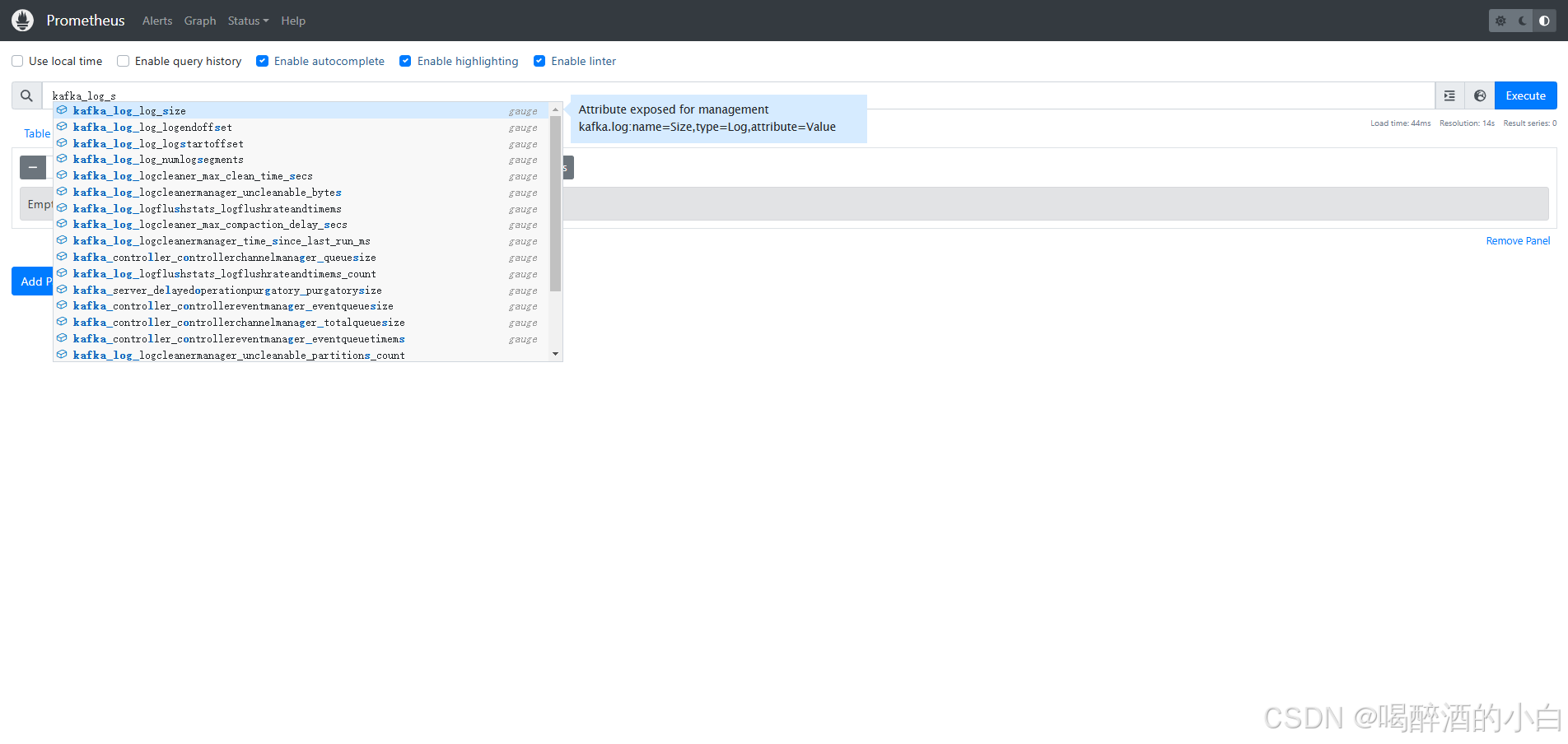
Task: Open the Status dropdown menu
Action: coord(248,21)
